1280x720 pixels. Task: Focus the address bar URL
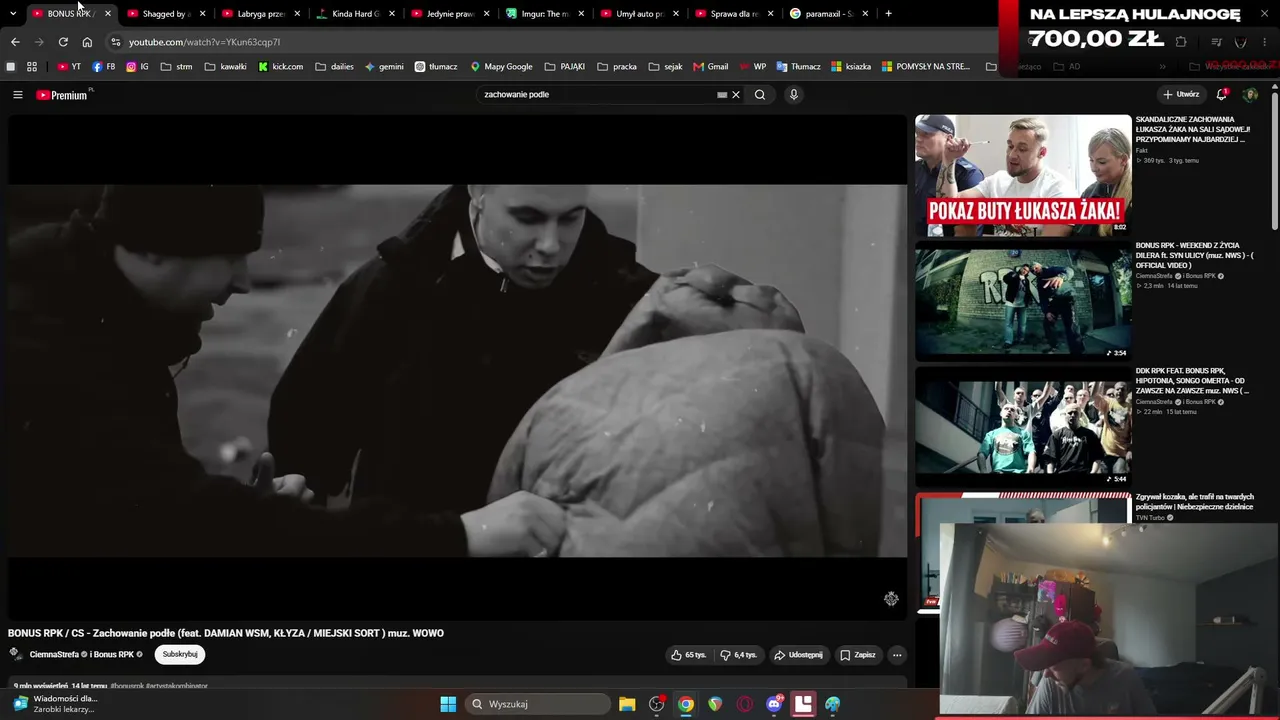205,42
